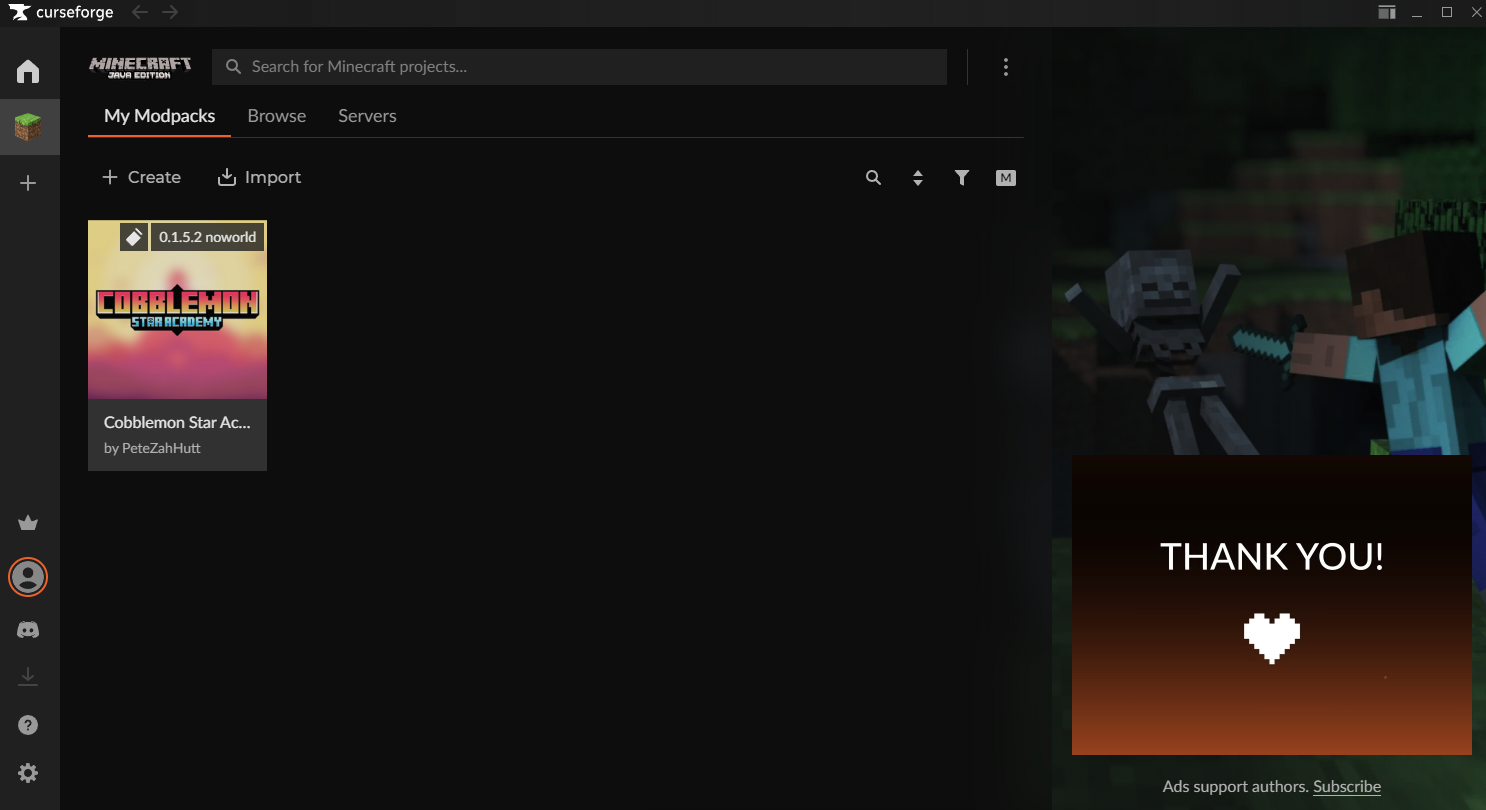The height and width of the screenshot is (810, 1486).
Task: Open the three-dot more options menu
Action: point(1005,67)
